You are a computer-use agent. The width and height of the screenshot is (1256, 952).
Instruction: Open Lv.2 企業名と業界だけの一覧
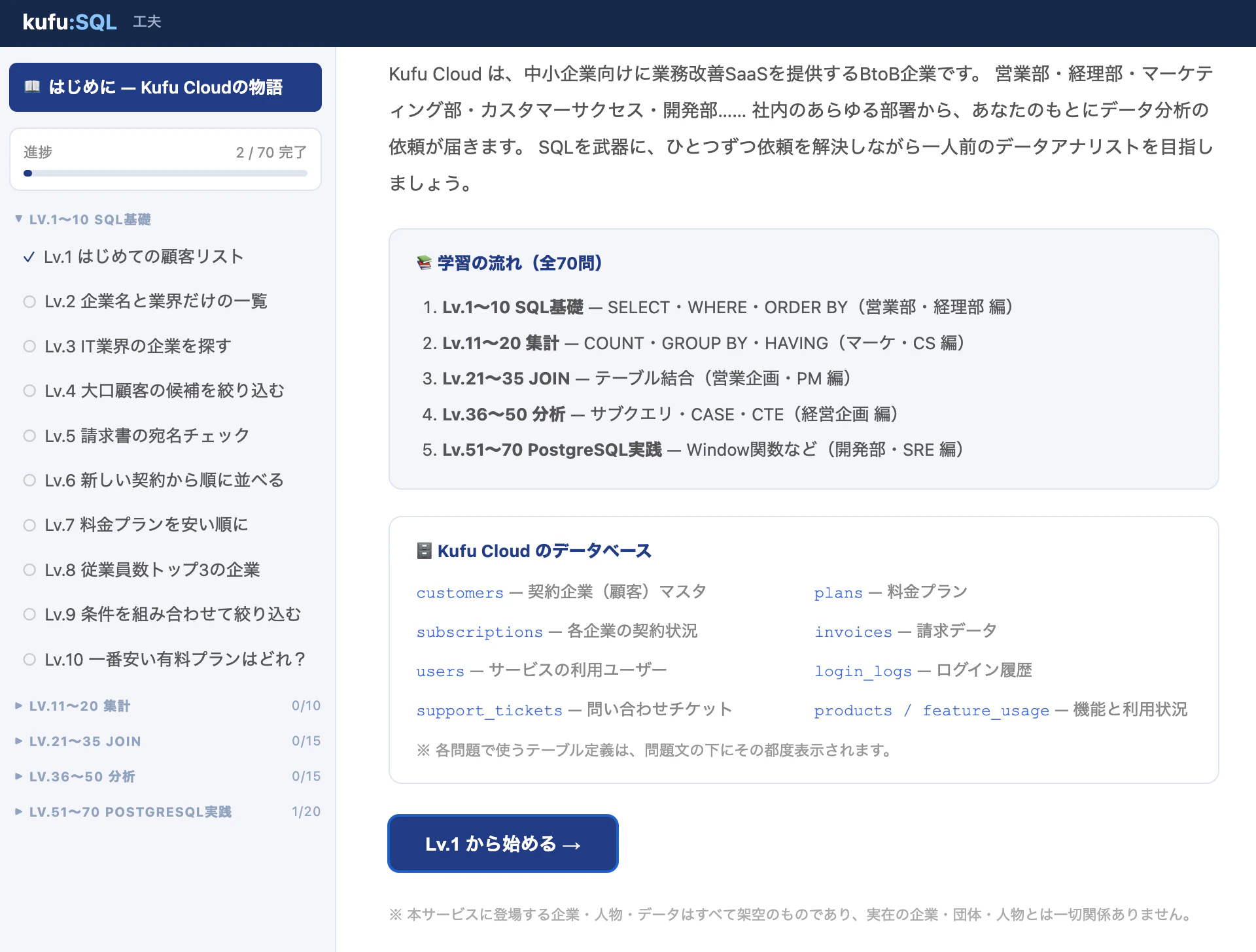(166, 301)
